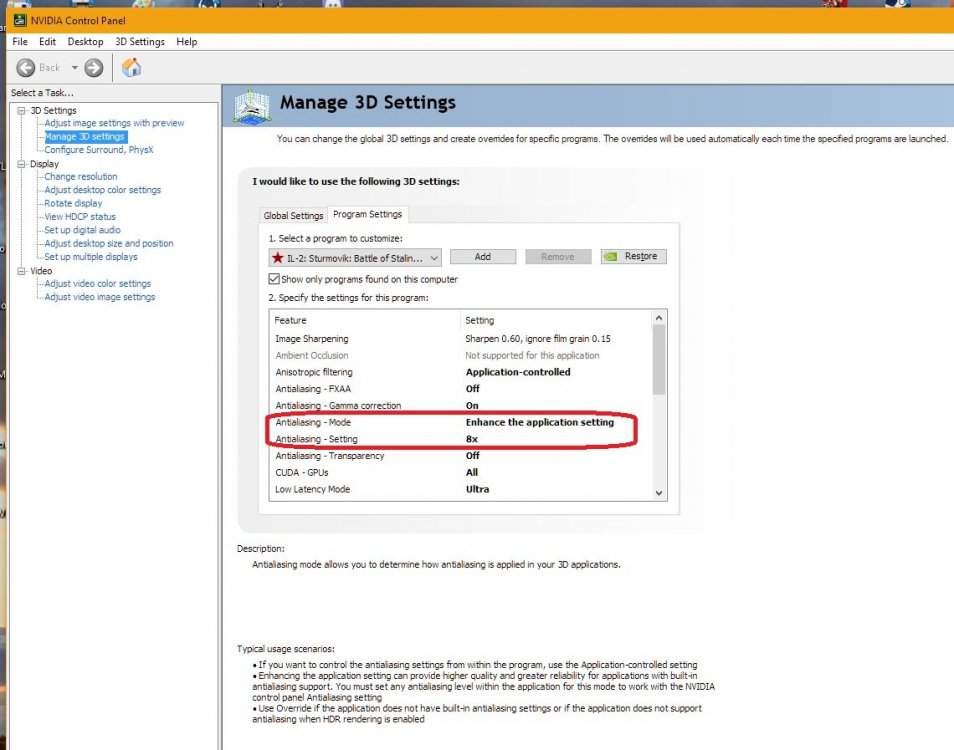This screenshot has width=954, height=750.
Task: Open the Desktop menu
Action: click(x=85, y=41)
